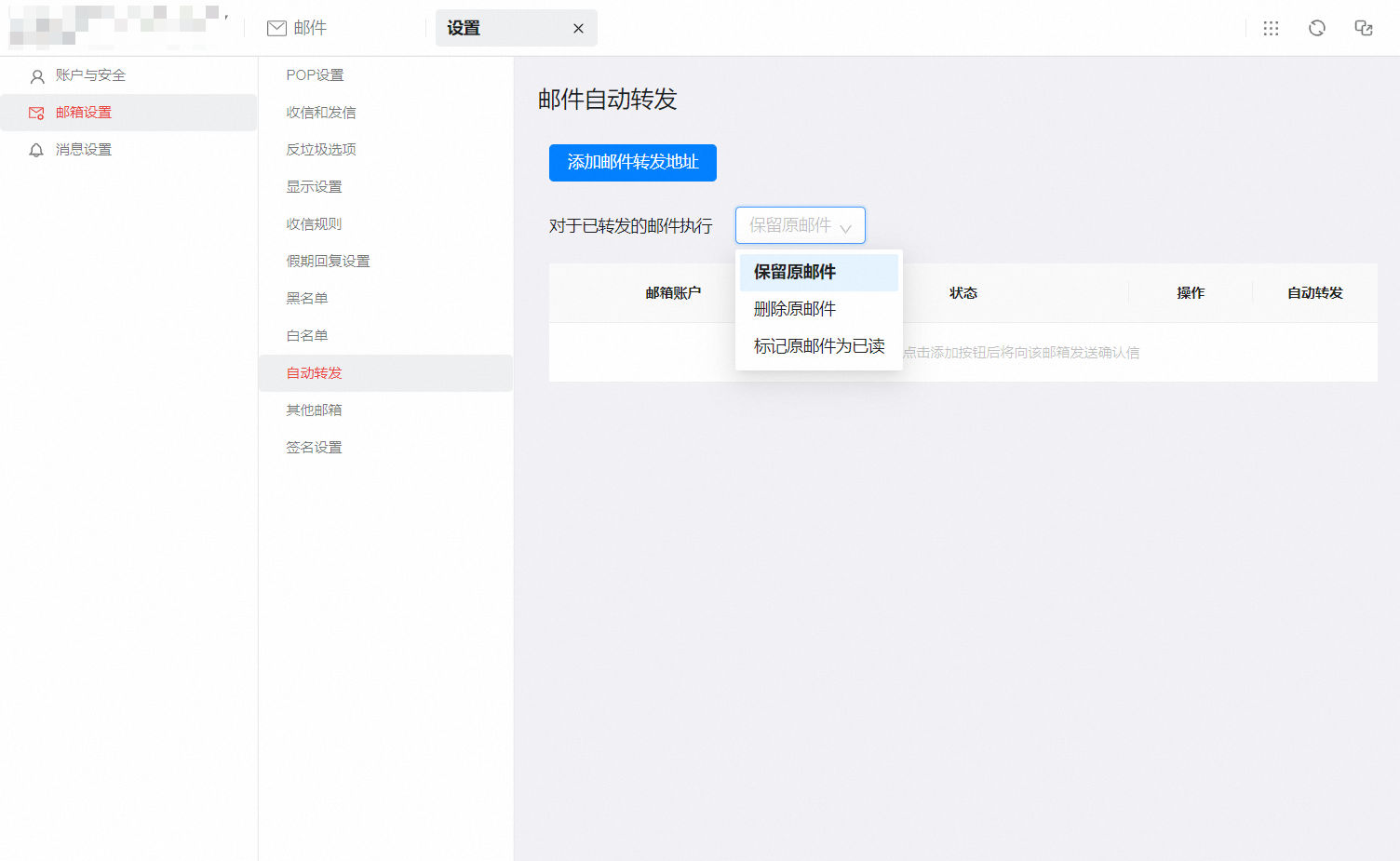Click the refresh sync icon
The width and height of the screenshot is (1400, 861).
(1317, 28)
